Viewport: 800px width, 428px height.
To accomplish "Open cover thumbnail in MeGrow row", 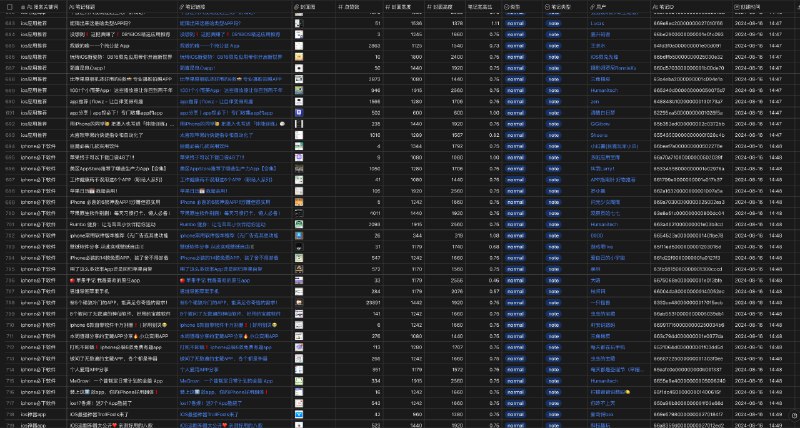I will [x=299, y=381].
